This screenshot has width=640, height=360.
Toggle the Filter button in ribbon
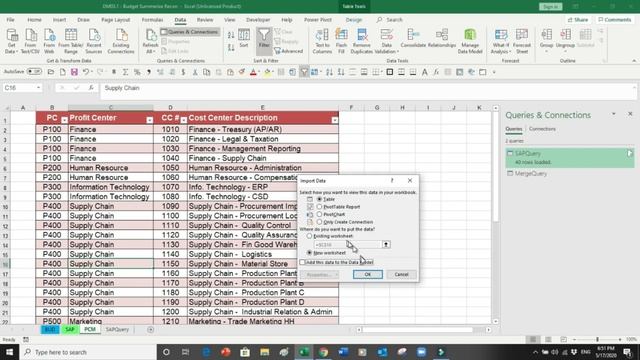(x=264, y=41)
